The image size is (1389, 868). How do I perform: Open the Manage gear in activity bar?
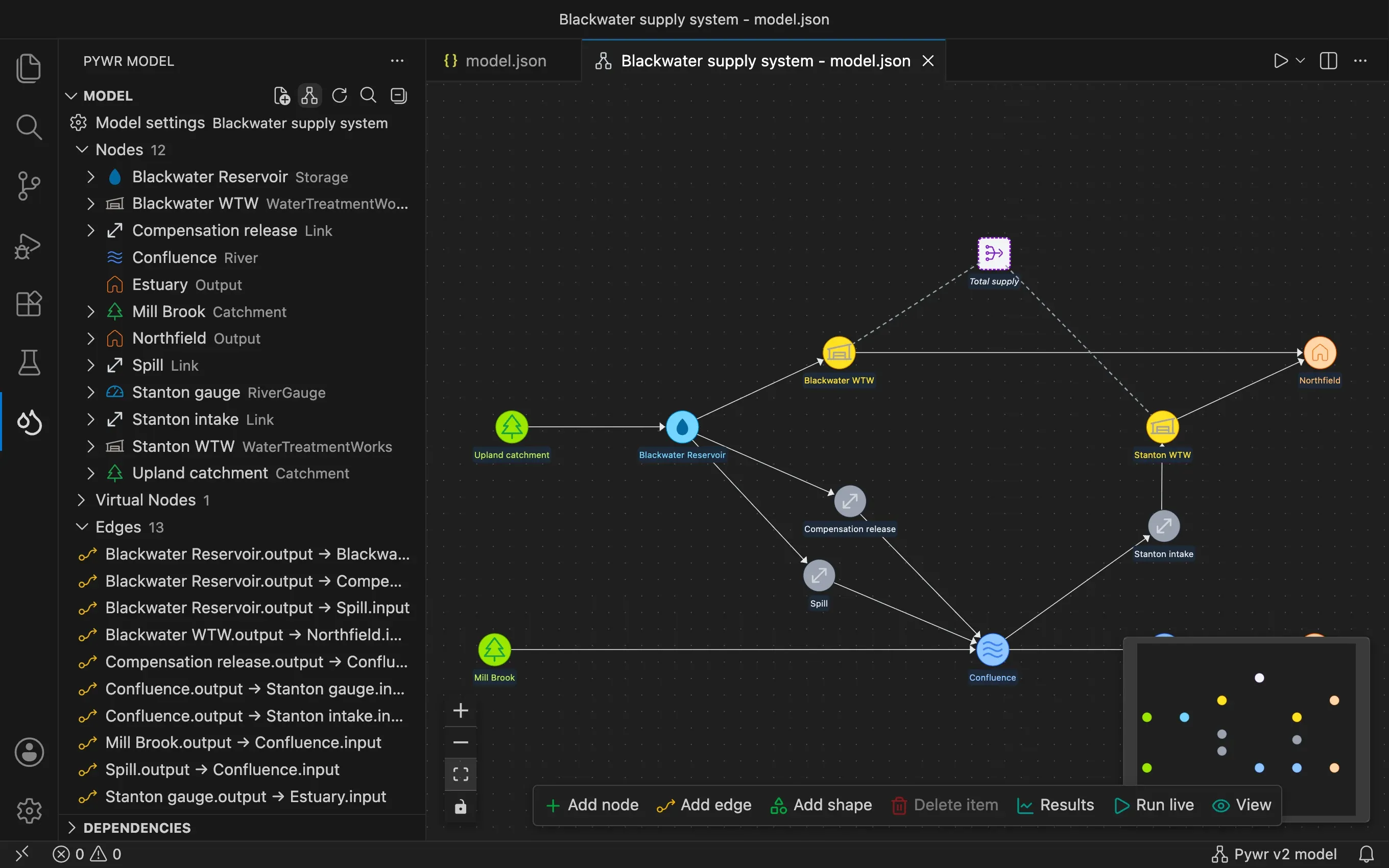[x=29, y=811]
